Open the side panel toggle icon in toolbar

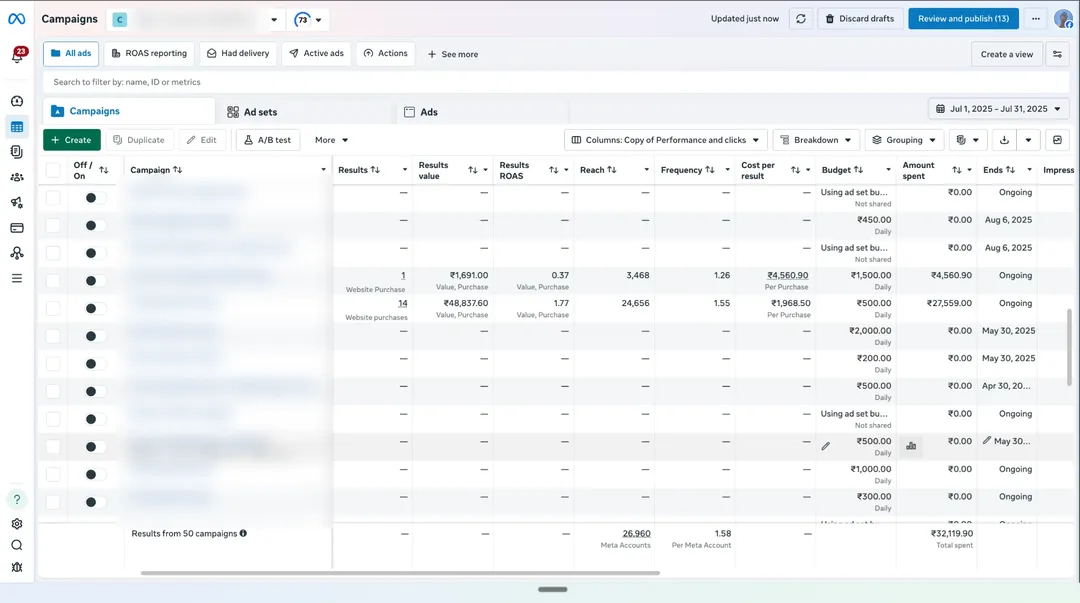click(x=1057, y=140)
